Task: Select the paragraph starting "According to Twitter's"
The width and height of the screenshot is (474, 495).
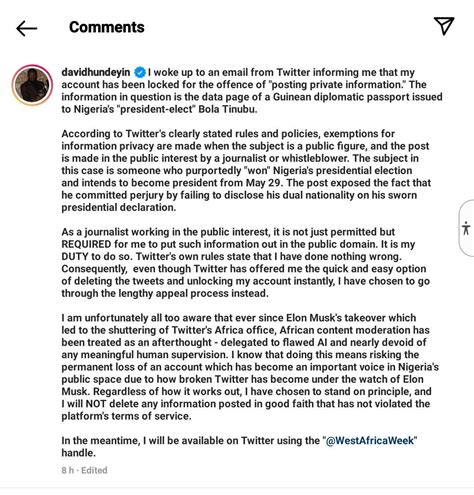Action: tap(246, 170)
